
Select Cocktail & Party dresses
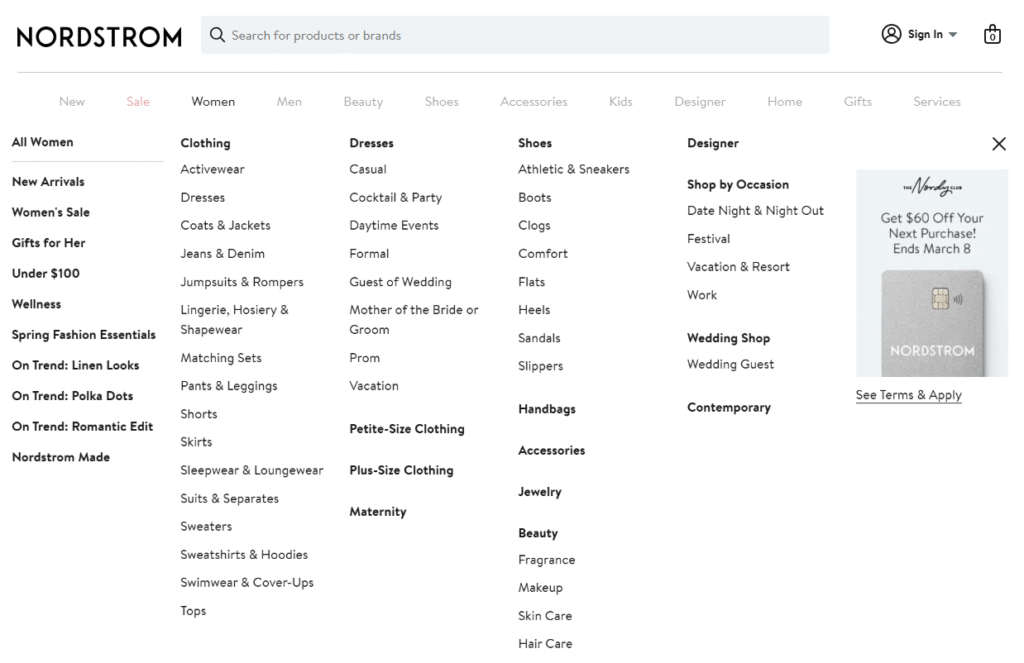pyautogui.click(x=395, y=197)
